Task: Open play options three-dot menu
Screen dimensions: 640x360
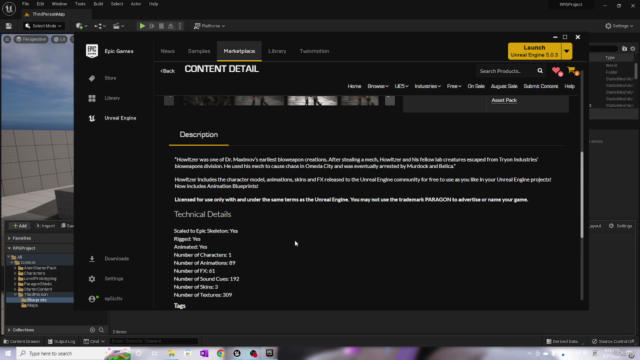Action: click(x=180, y=26)
